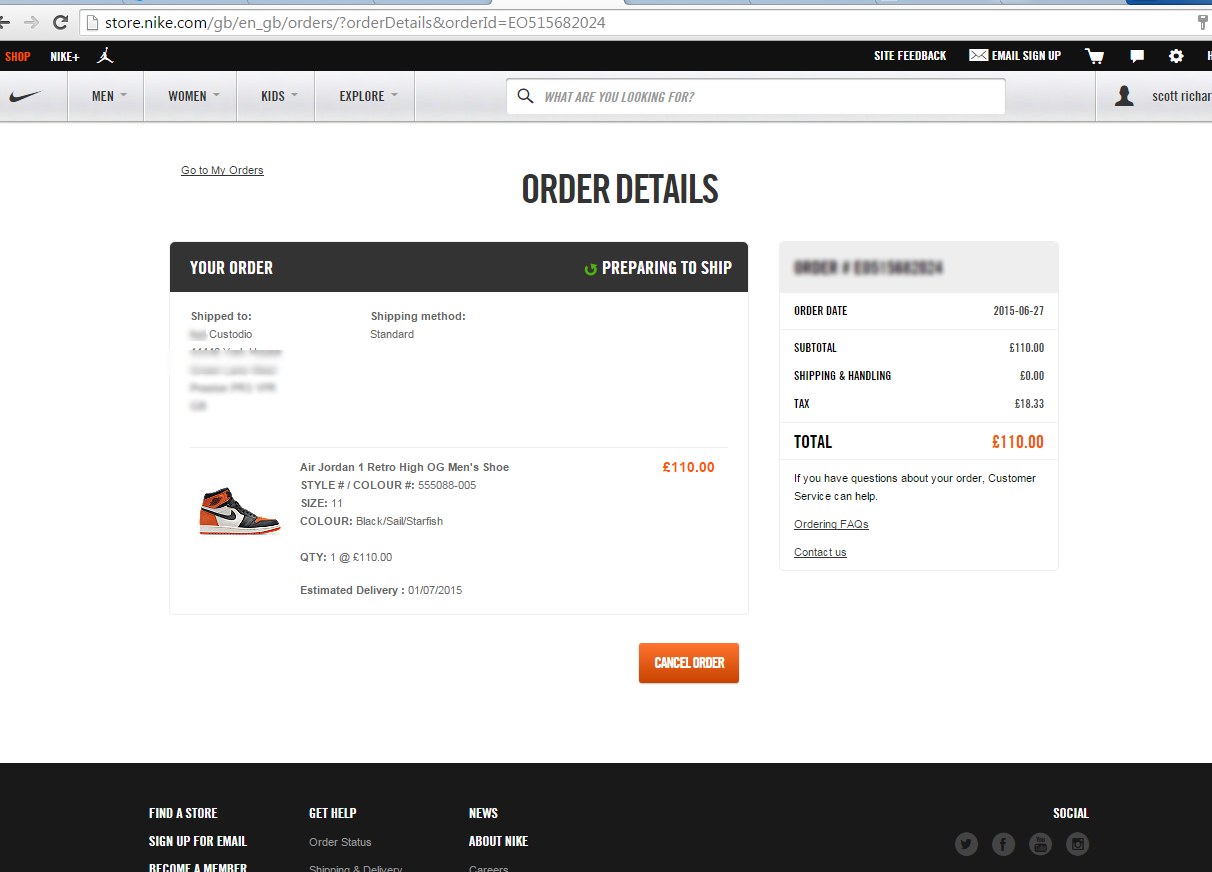Open the Jordan jumpman brand icon
Screen dimensions: 1212x872
[105, 56]
